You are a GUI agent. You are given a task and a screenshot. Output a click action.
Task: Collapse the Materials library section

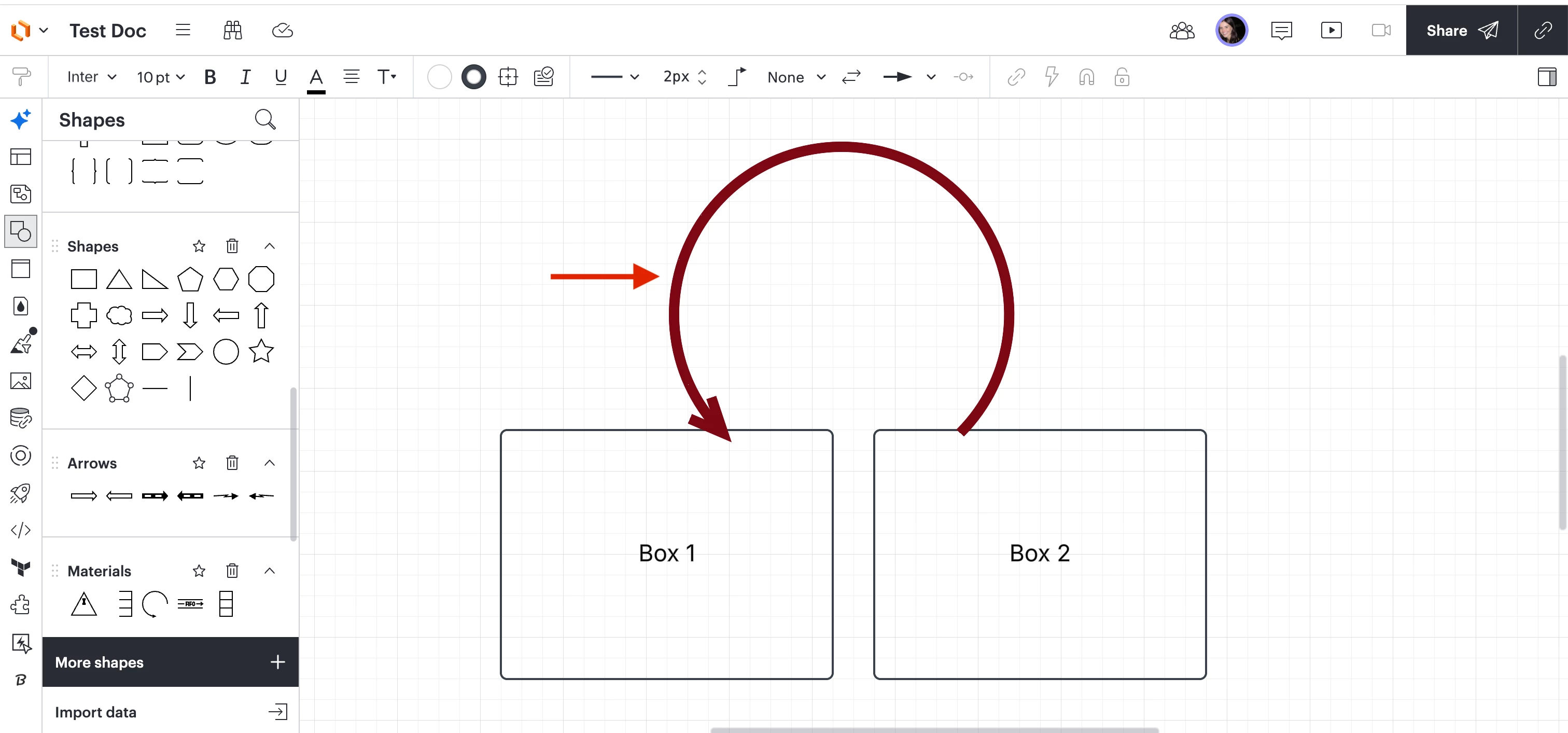[270, 571]
